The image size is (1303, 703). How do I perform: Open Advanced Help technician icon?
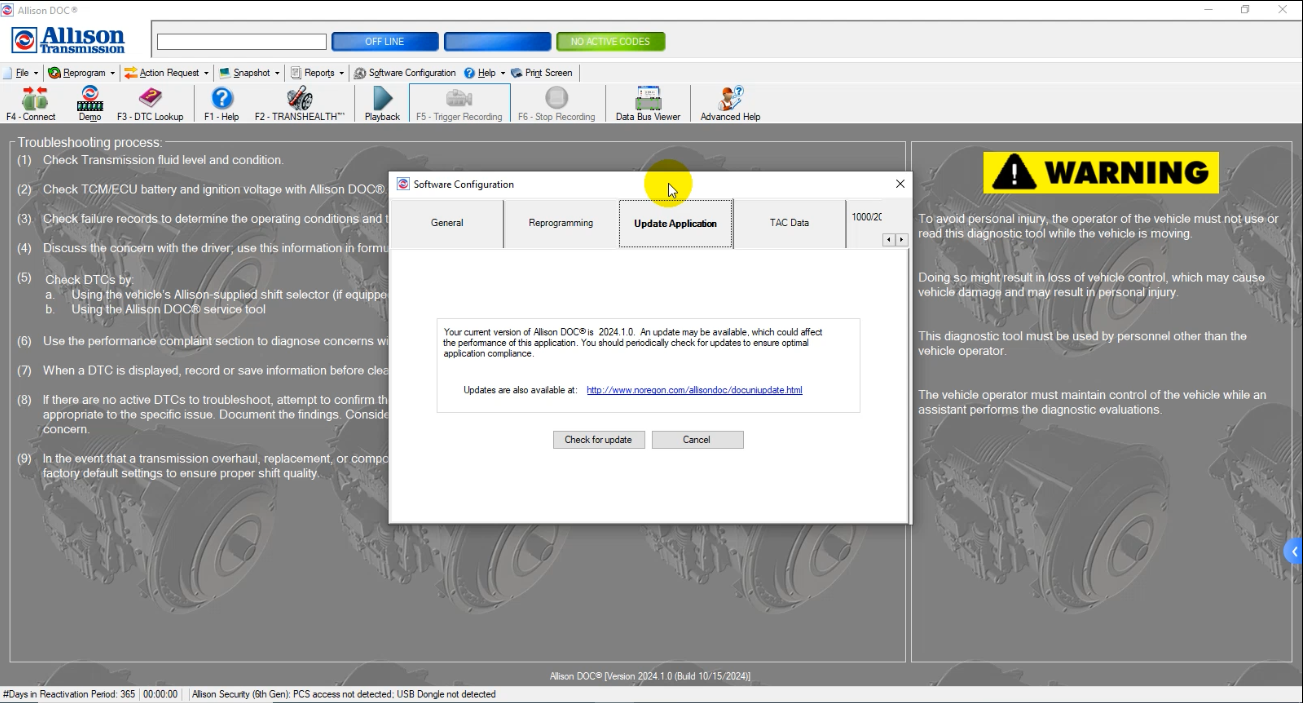(730, 104)
